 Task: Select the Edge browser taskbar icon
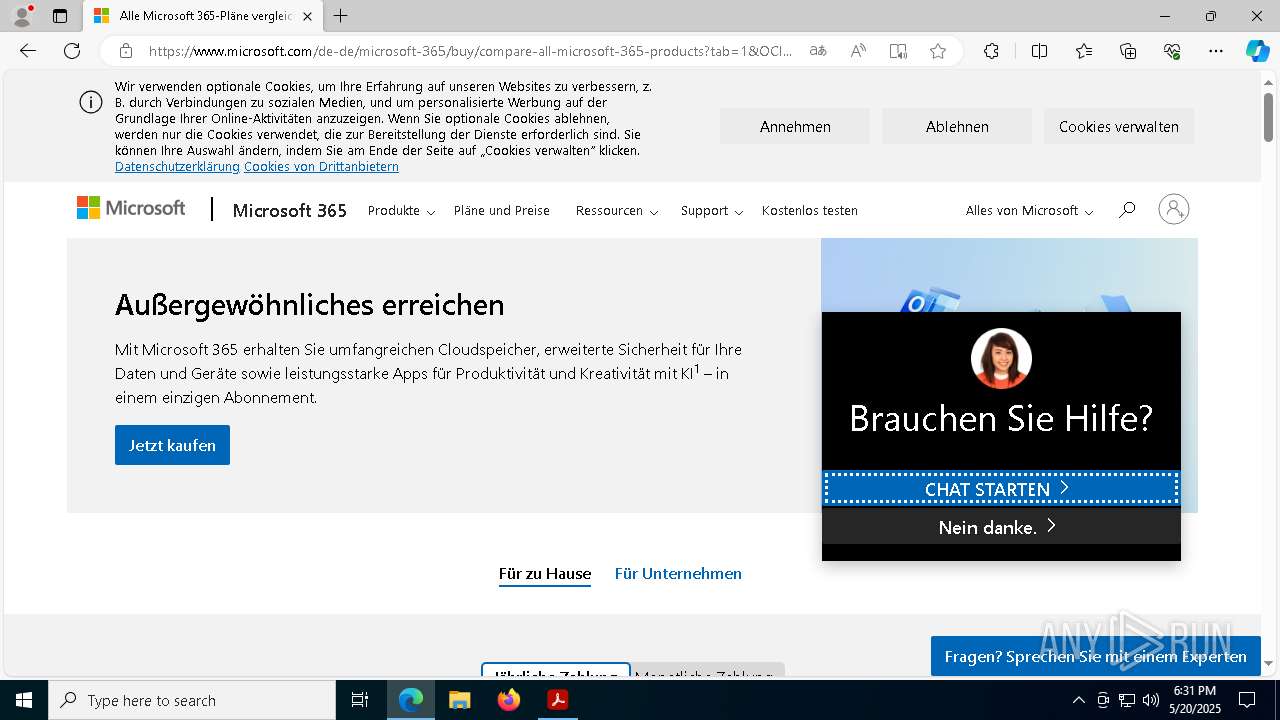click(411, 700)
